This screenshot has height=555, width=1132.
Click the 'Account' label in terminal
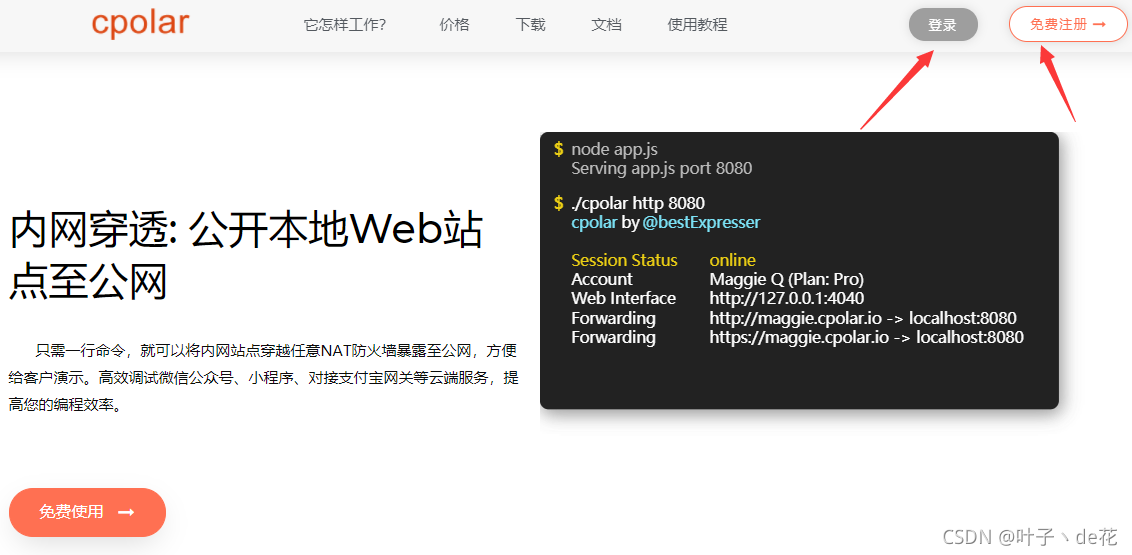click(601, 279)
